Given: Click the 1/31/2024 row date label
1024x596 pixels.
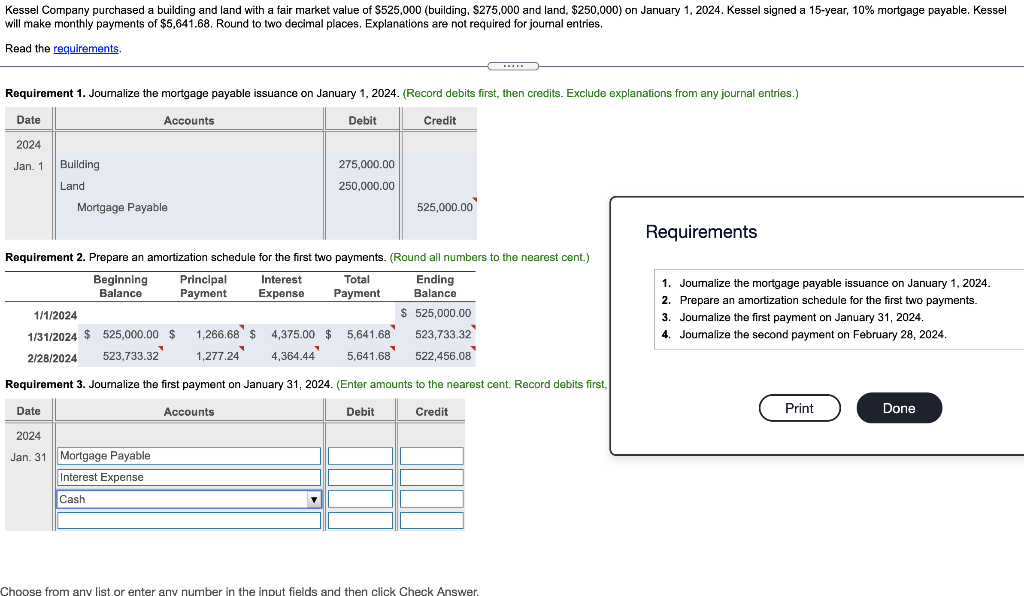Looking at the screenshot, I should tap(52, 337).
